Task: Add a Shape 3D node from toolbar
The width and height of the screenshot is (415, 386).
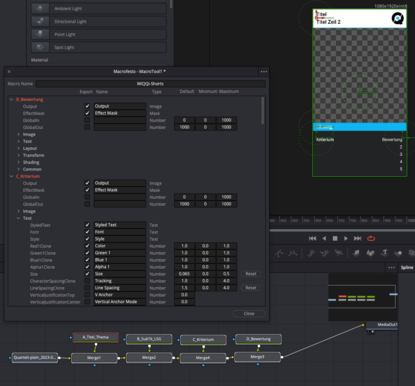Action: [370, 253]
